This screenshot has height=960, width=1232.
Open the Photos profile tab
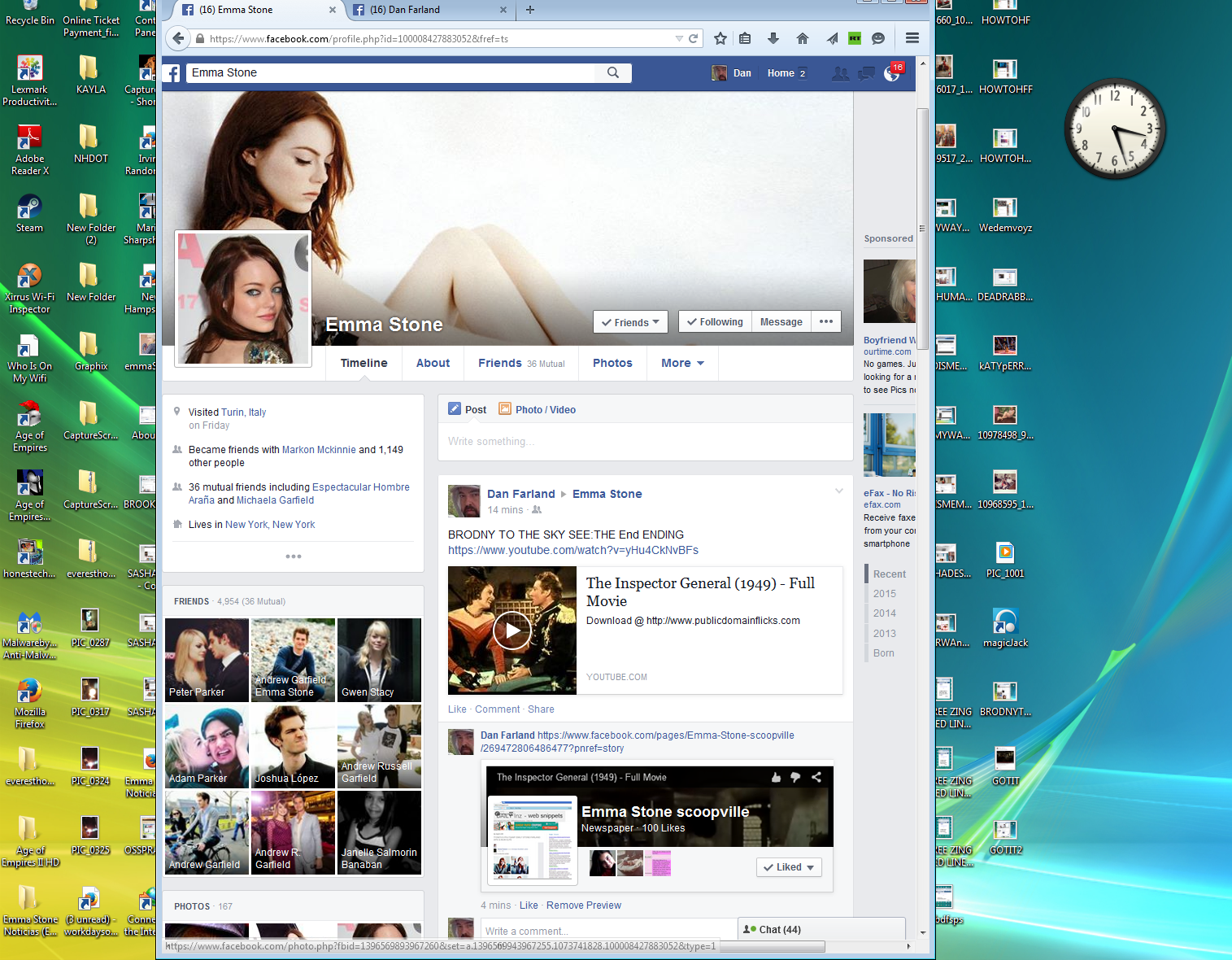click(x=612, y=363)
